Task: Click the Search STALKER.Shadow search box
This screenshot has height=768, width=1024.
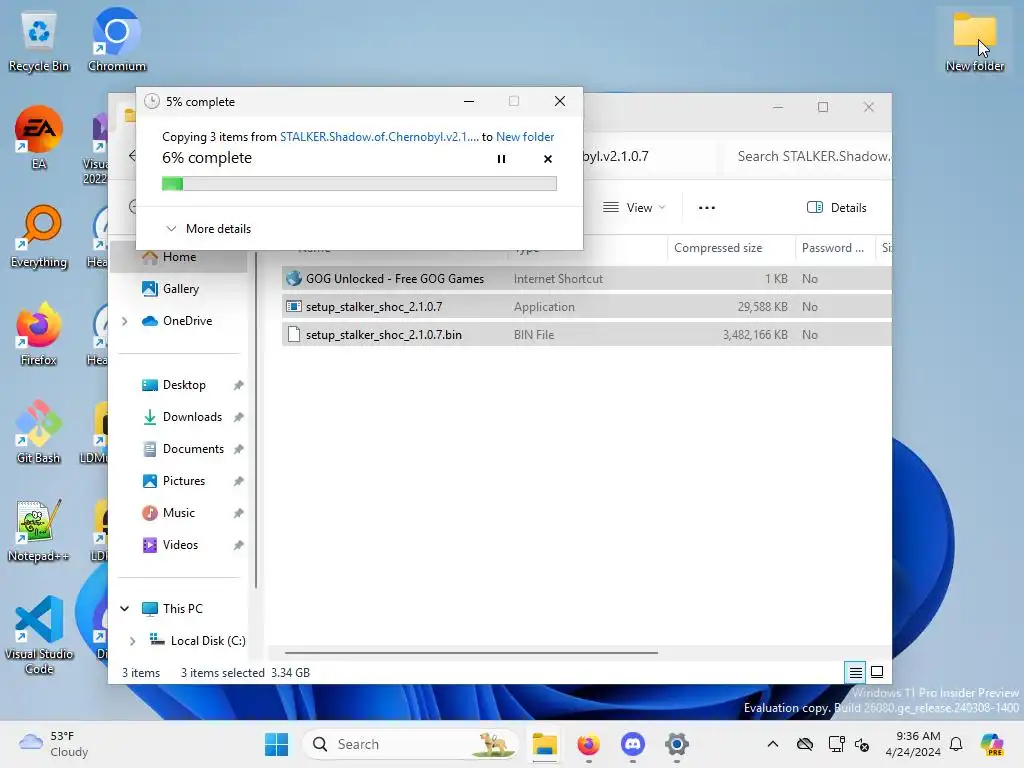Action: pos(810,156)
